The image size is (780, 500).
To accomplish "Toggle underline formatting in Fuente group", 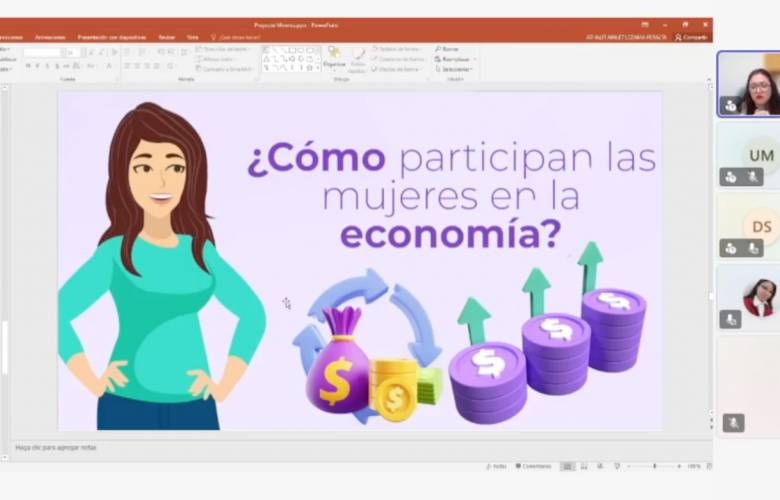I will 47,66.
